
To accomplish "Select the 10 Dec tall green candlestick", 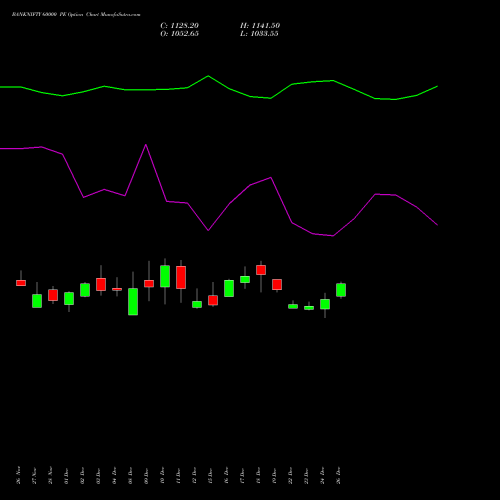I will (x=165, y=276).
